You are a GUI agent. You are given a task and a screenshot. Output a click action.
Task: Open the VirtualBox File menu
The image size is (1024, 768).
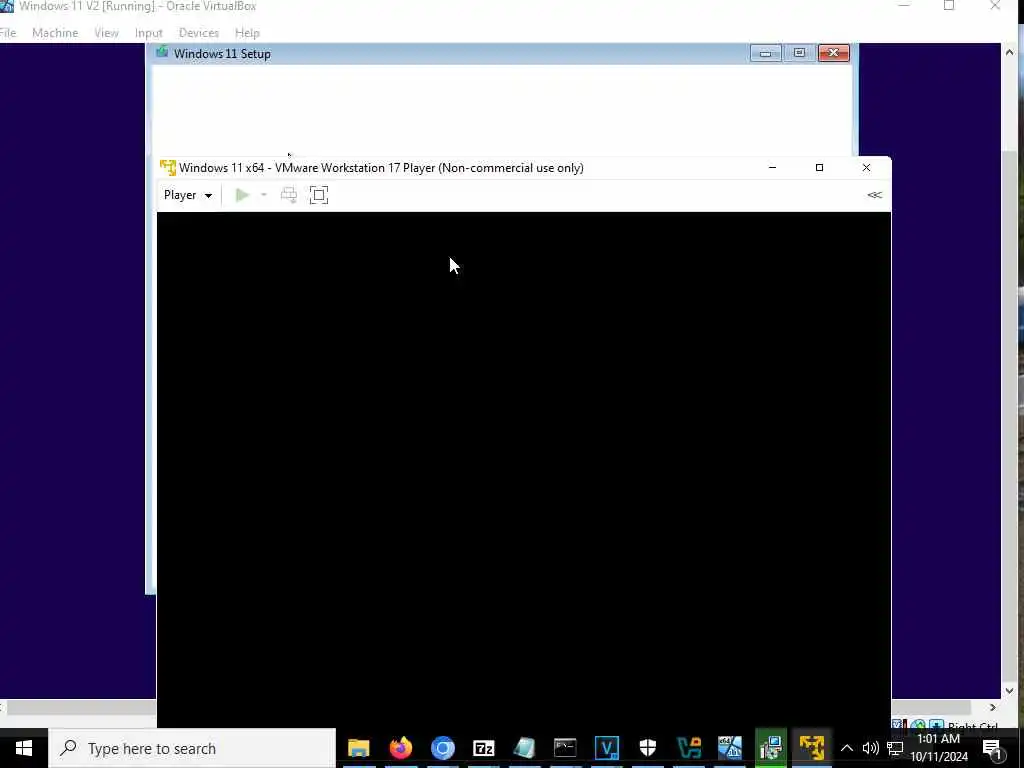click(8, 33)
